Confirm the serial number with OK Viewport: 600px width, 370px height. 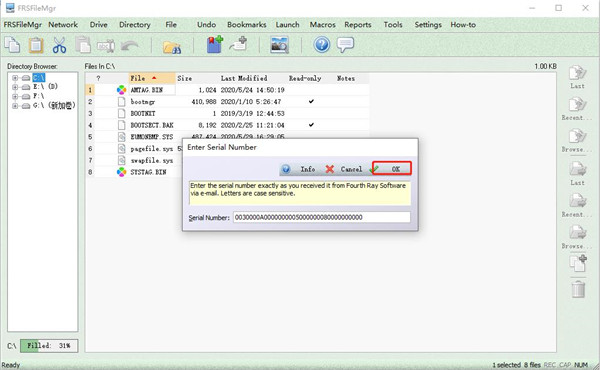click(x=392, y=168)
